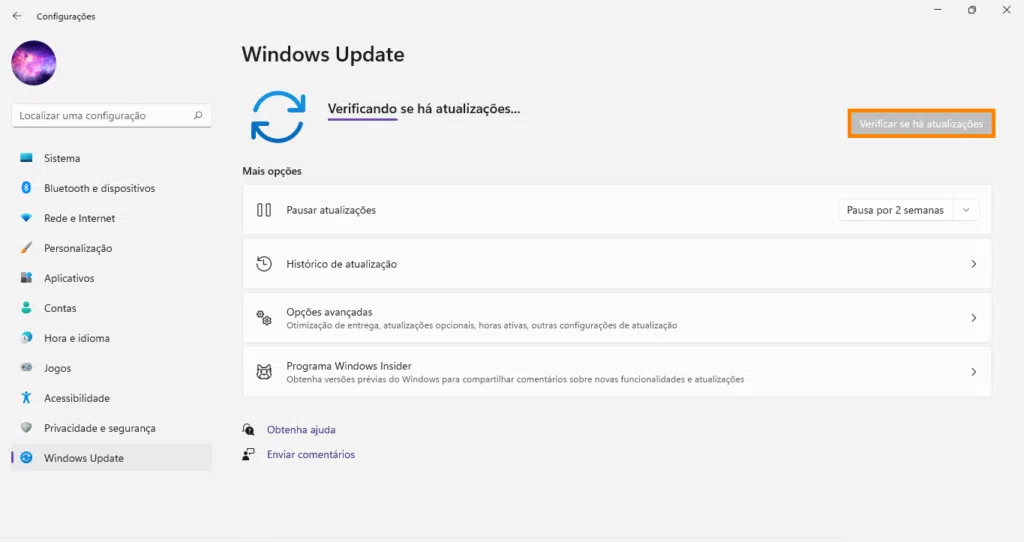Click Pausa por 2 semanas button
This screenshot has width=1024, height=542.
coord(895,210)
